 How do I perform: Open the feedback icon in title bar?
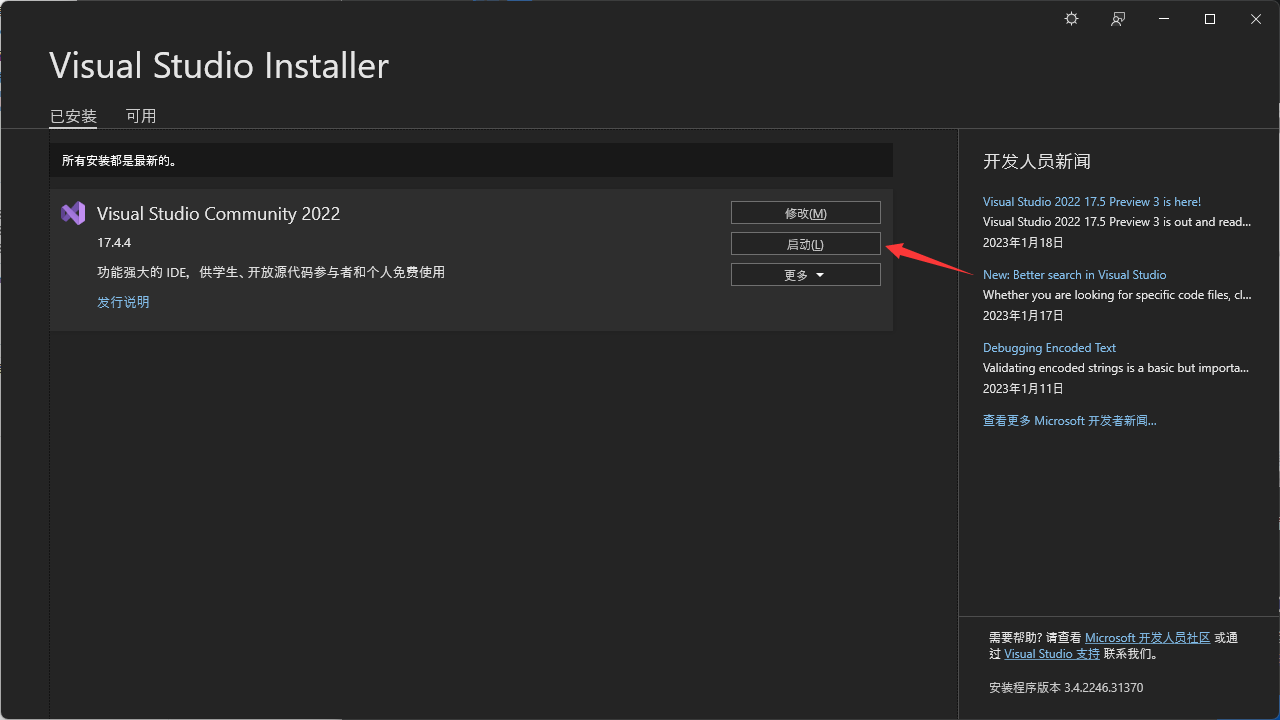(1118, 19)
